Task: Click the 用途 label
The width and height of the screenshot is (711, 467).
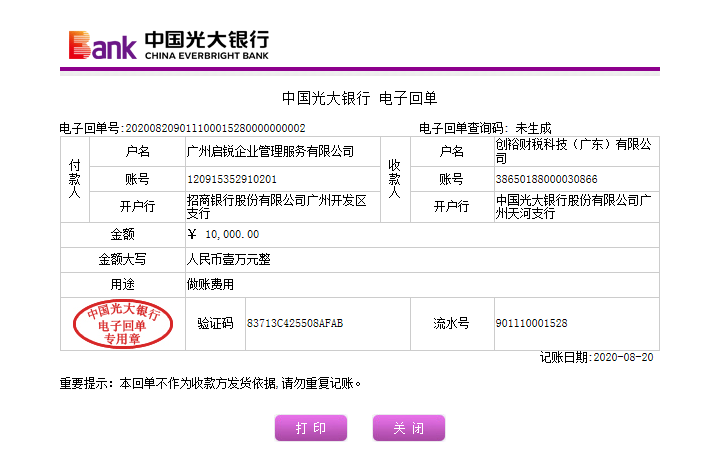Action: pyautogui.click(x=122, y=285)
